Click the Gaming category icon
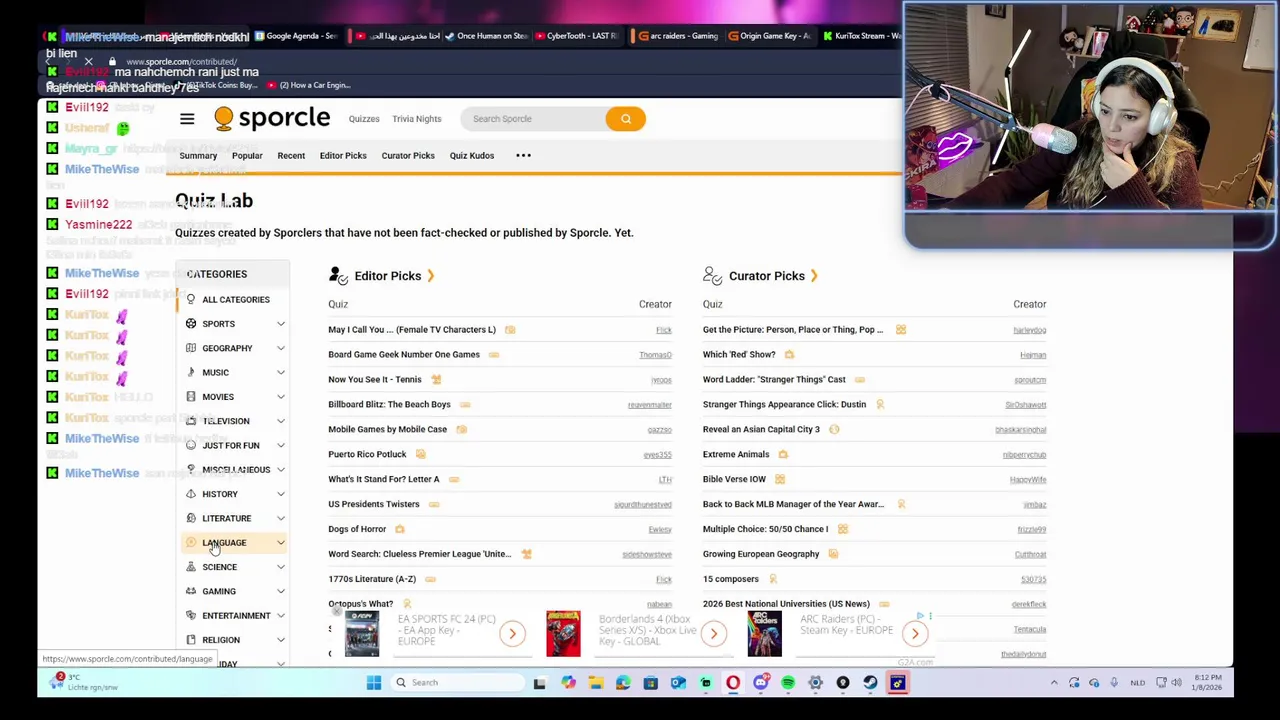Screen dimensions: 1280x720 pos(191,591)
